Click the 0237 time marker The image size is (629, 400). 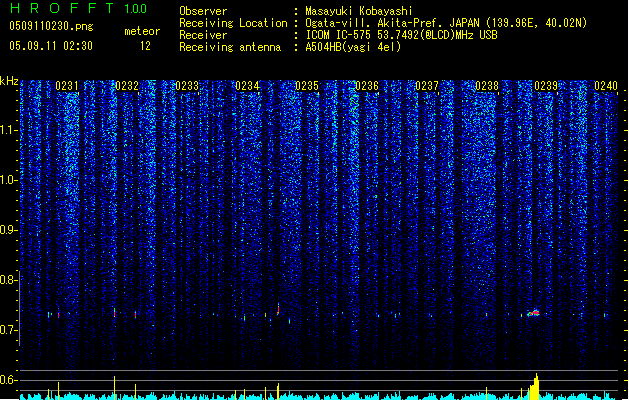click(x=427, y=86)
